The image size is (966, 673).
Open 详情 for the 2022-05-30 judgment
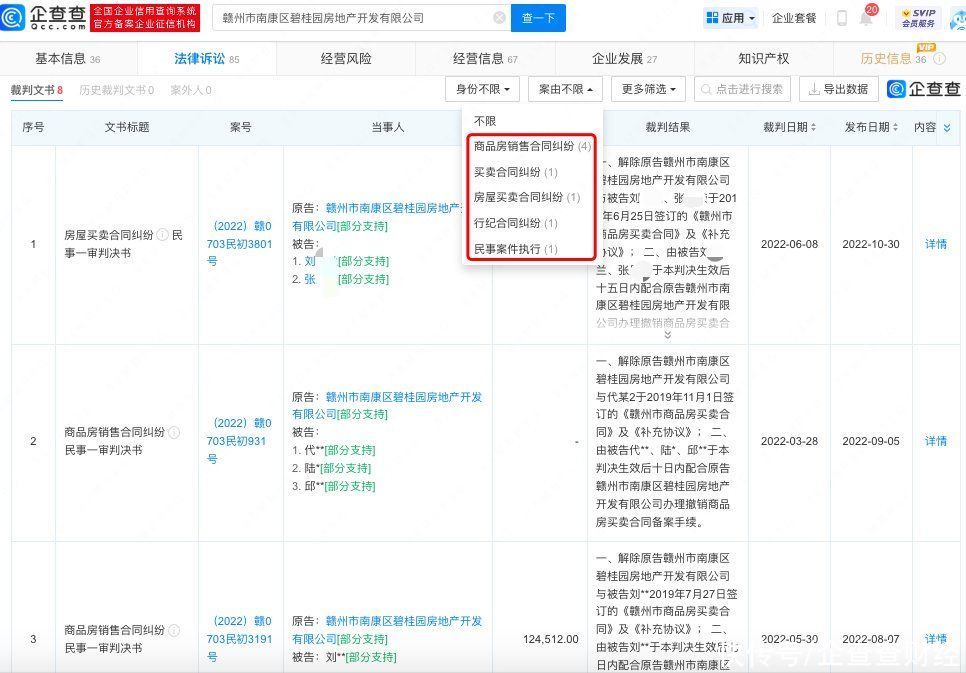[x=935, y=639]
